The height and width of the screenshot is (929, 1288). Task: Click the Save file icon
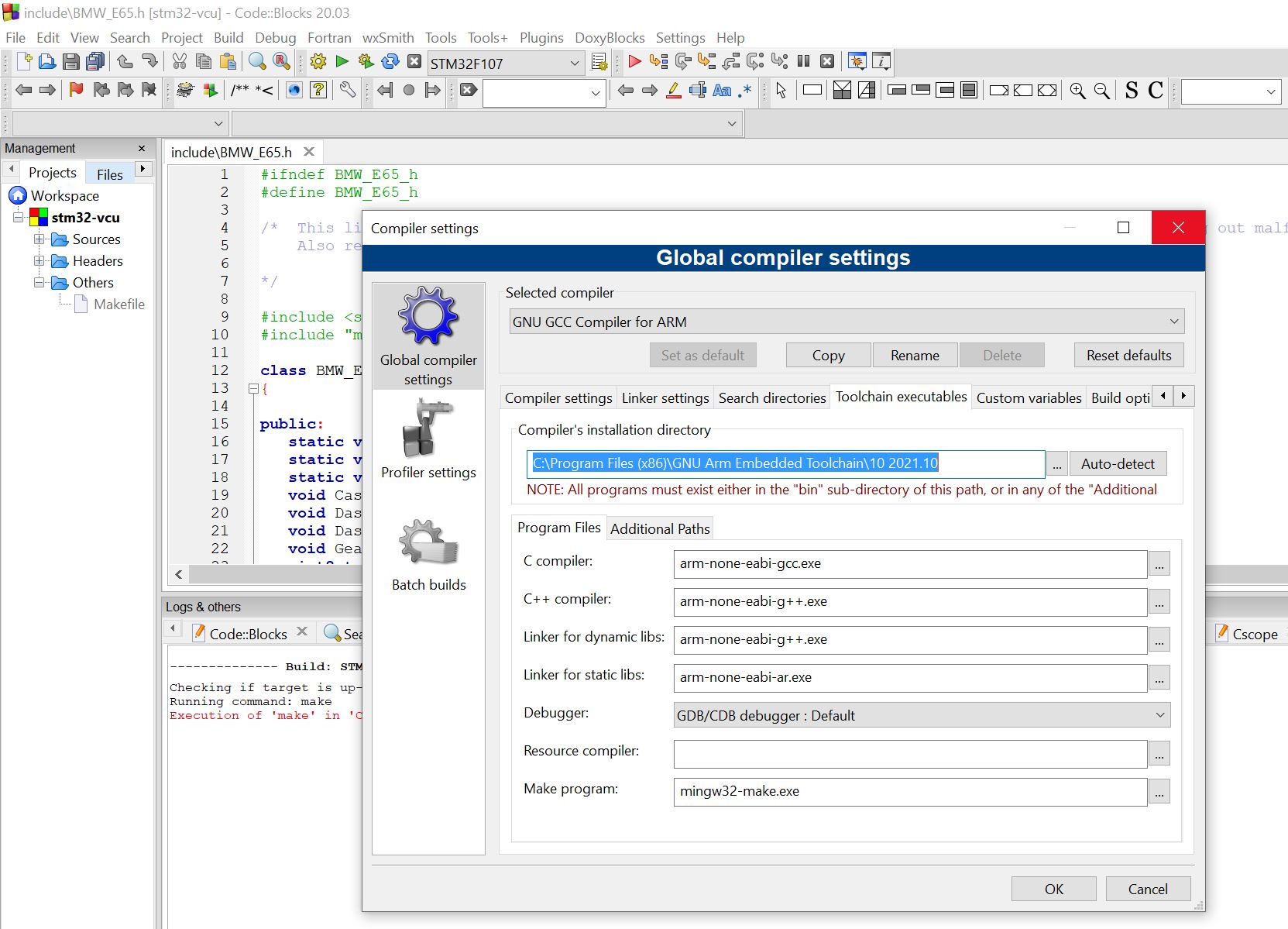71,62
